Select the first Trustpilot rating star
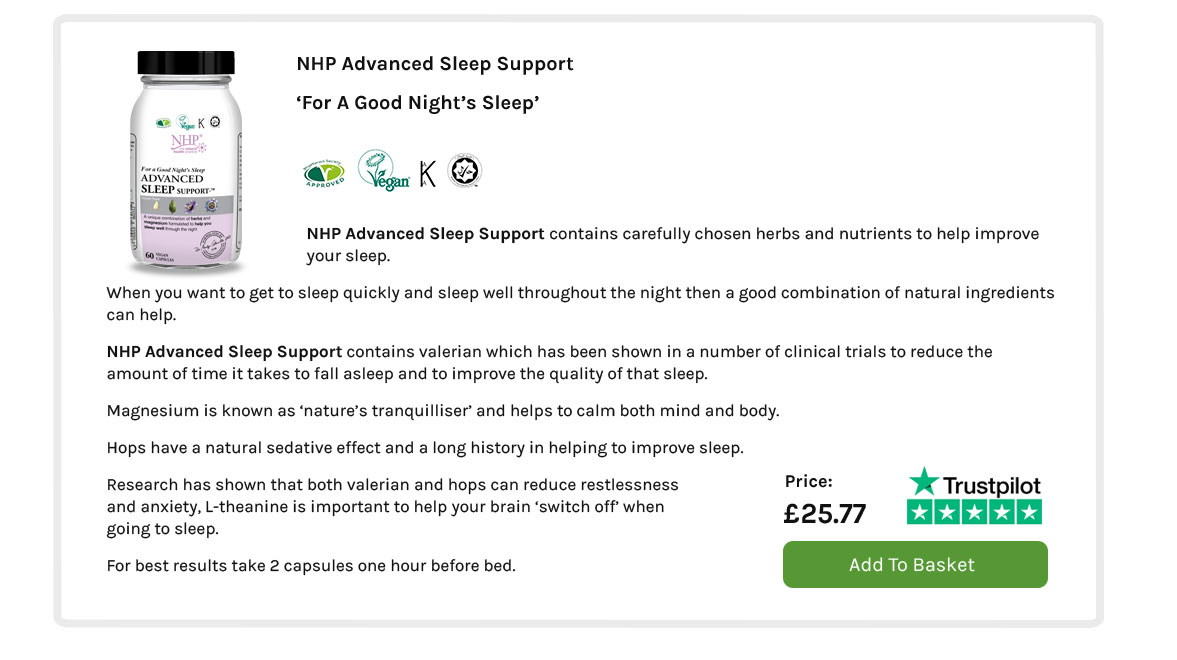The image size is (1177, 660). point(920,512)
